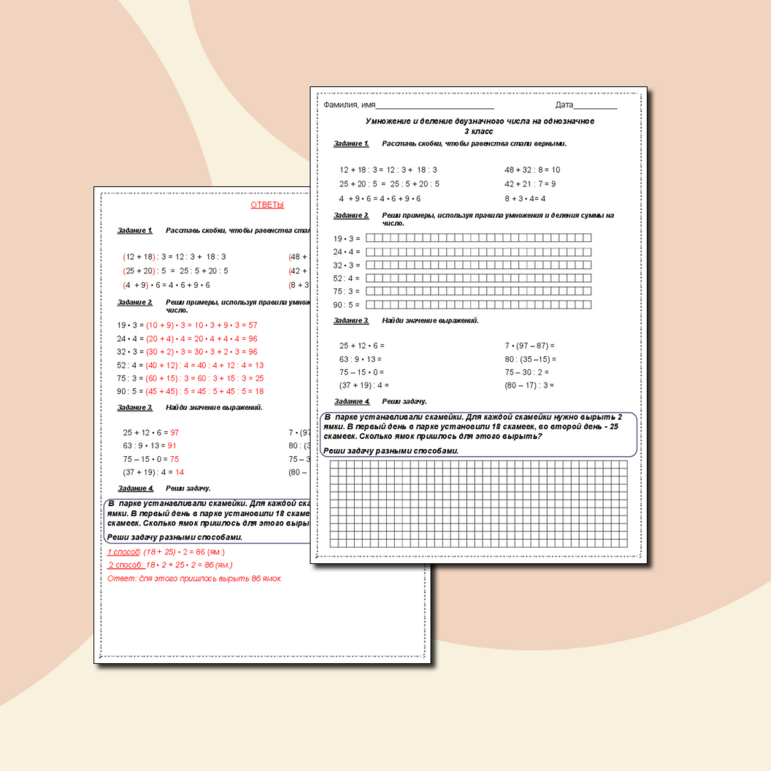The image size is (771, 771).
Task: Select the expression "48 + 32 : 8 = 10"
Action: pyautogui.click(x=532, y=170)
